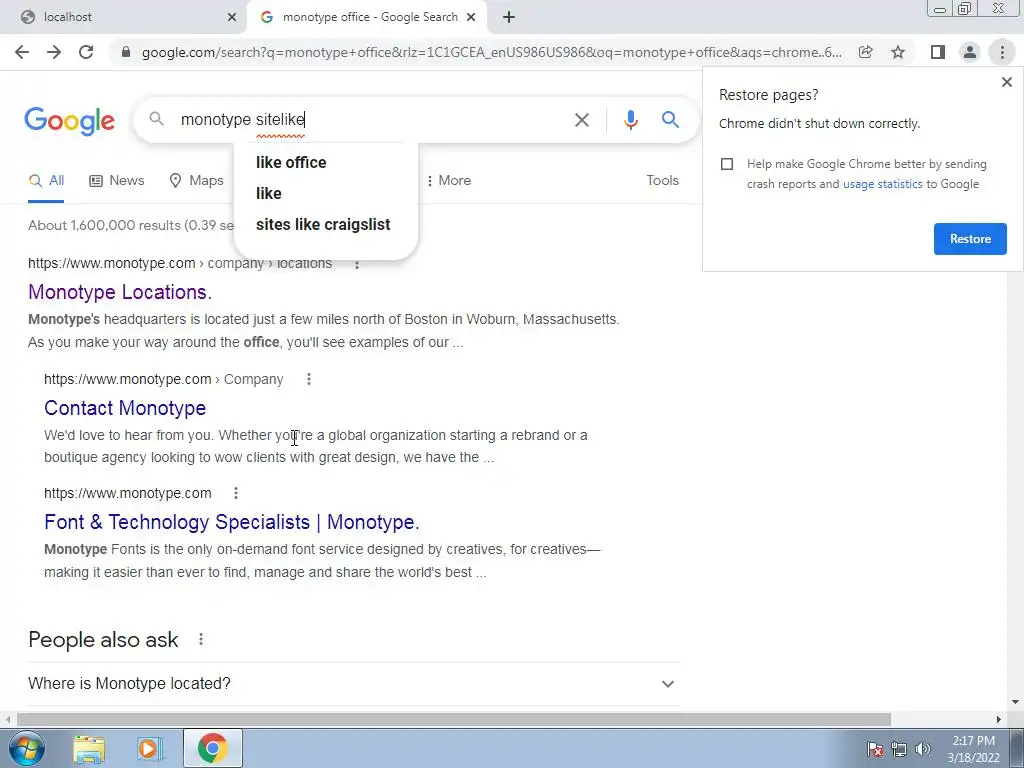Open search Tools
The height and width of the screenshot is (768, 1024).
point(662,181)
